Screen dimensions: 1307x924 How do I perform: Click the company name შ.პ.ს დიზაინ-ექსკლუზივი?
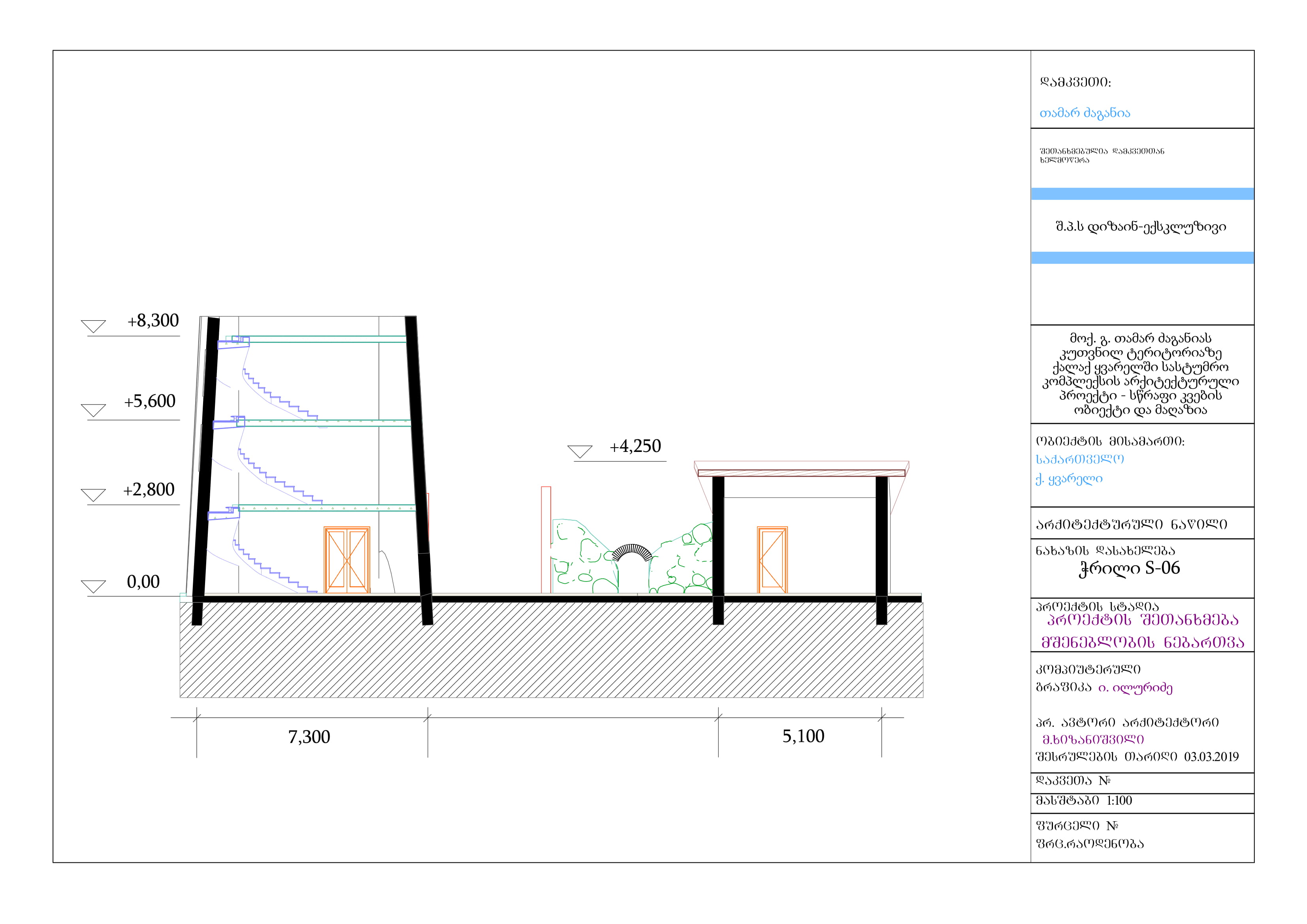(1141, 227)
